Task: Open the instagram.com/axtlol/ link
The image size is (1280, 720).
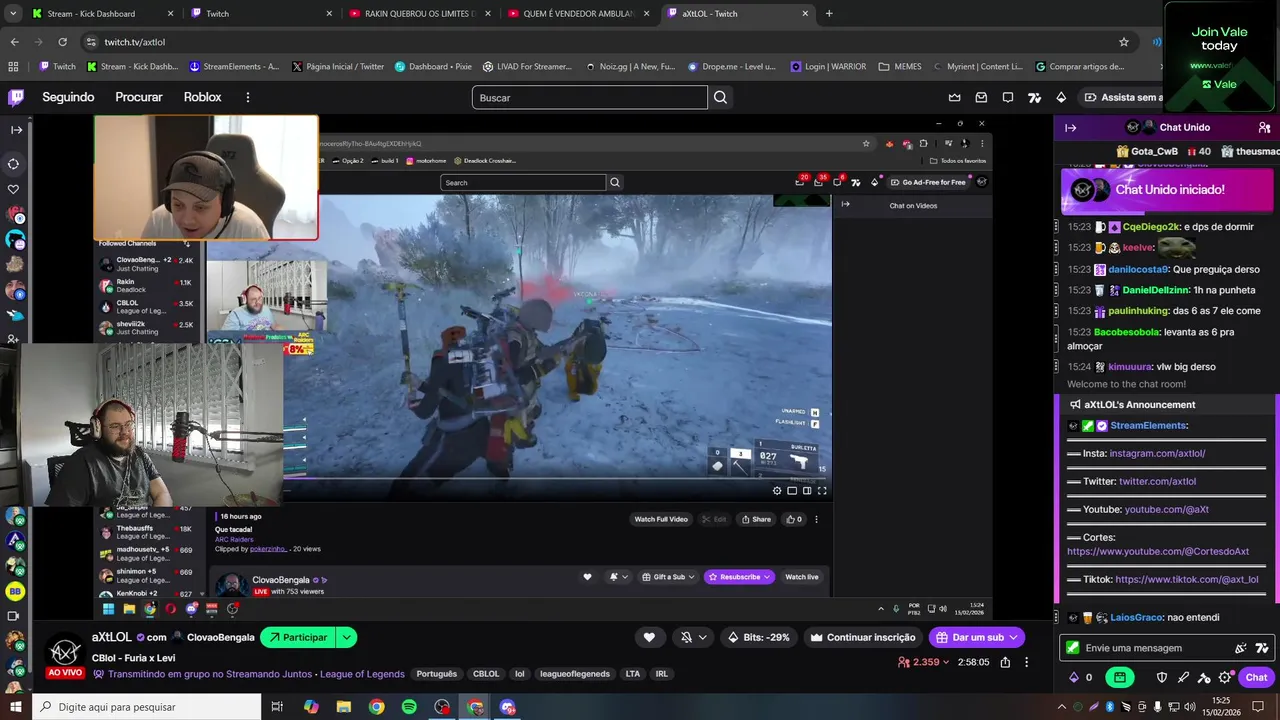Action: click(1157, 453)
